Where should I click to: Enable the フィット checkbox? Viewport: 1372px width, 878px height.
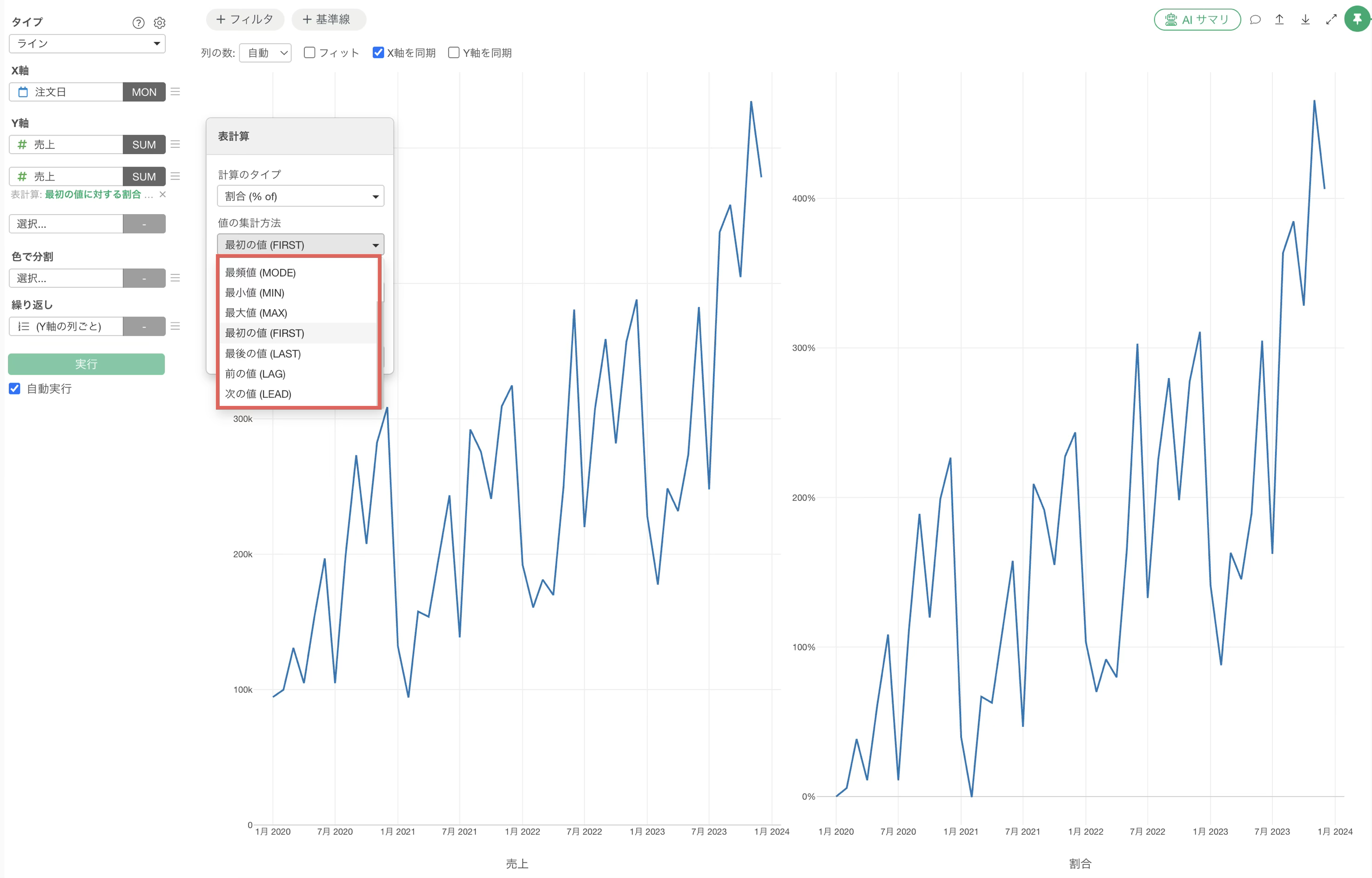(309, 53)
